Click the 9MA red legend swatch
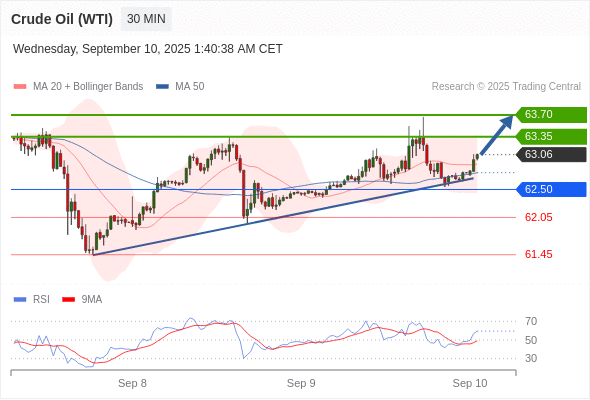This screenshot has height=400, width=590. click(68, 300)
